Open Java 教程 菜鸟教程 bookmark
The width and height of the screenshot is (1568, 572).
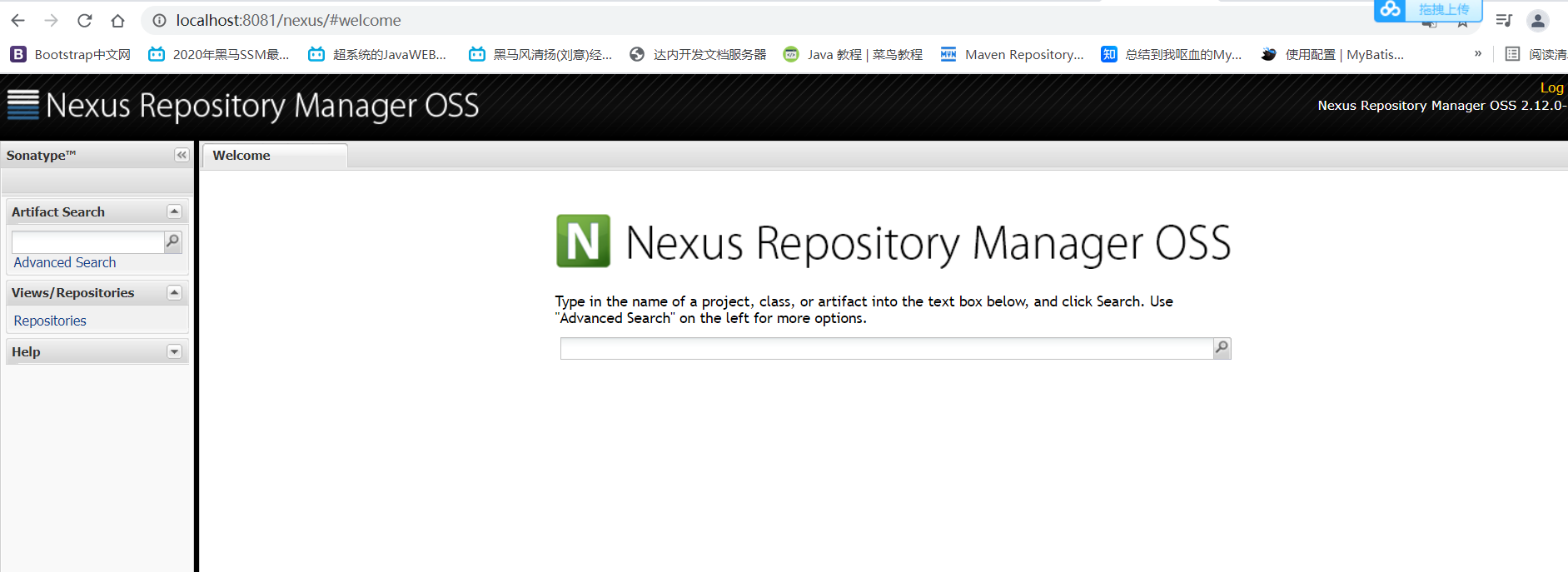click(x=853, y=54)
